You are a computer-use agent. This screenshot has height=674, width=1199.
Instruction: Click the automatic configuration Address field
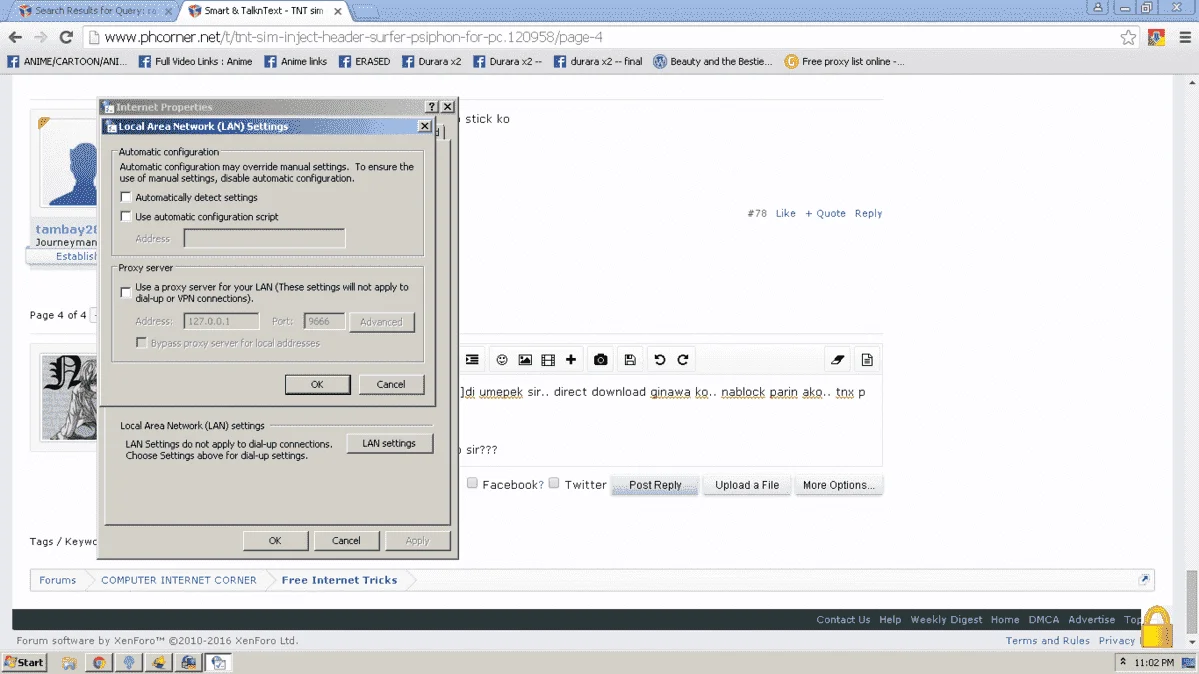point(265,239)
